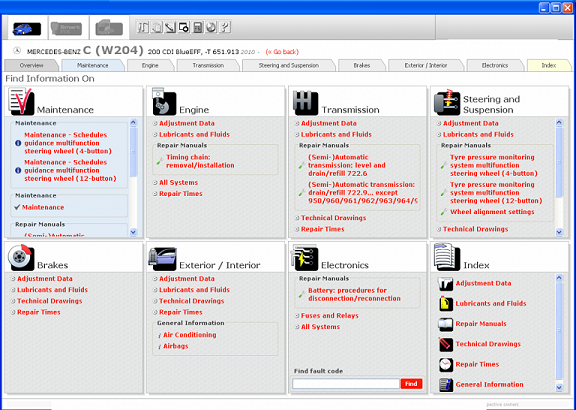Open the Electronics tab
The width and height of the screenshot is (576, 410).
click(495, 65)
